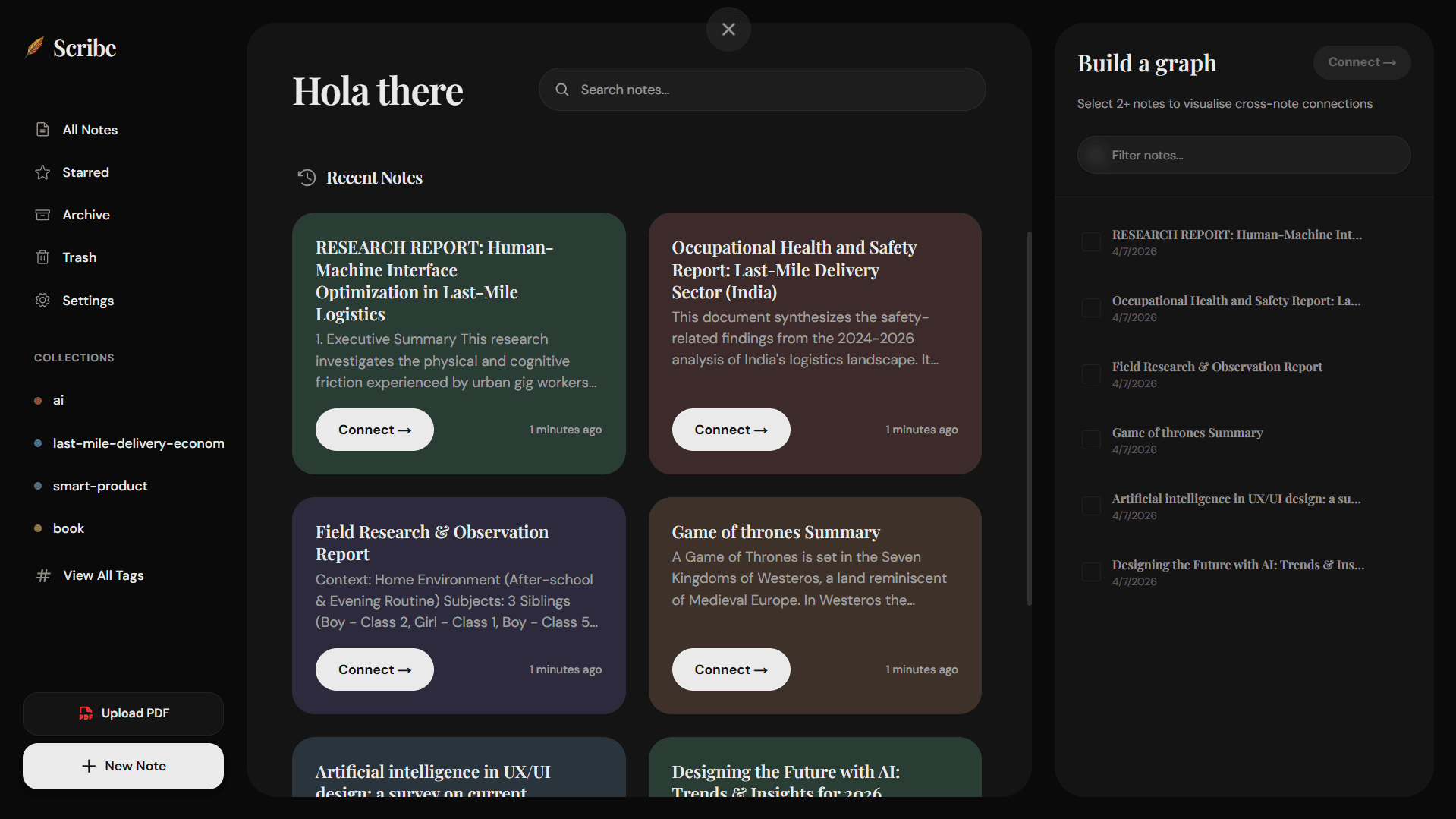Click inside the Filter notes field
This screenshot has width=1456, height=819.
tap(1244, 155)
